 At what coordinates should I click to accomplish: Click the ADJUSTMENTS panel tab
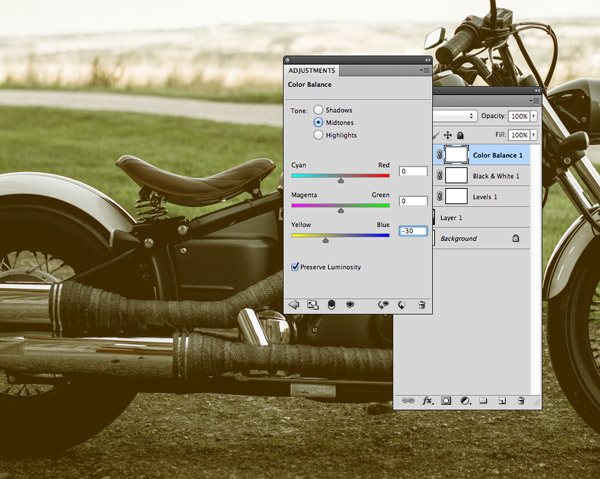click(x=312, y=71)
